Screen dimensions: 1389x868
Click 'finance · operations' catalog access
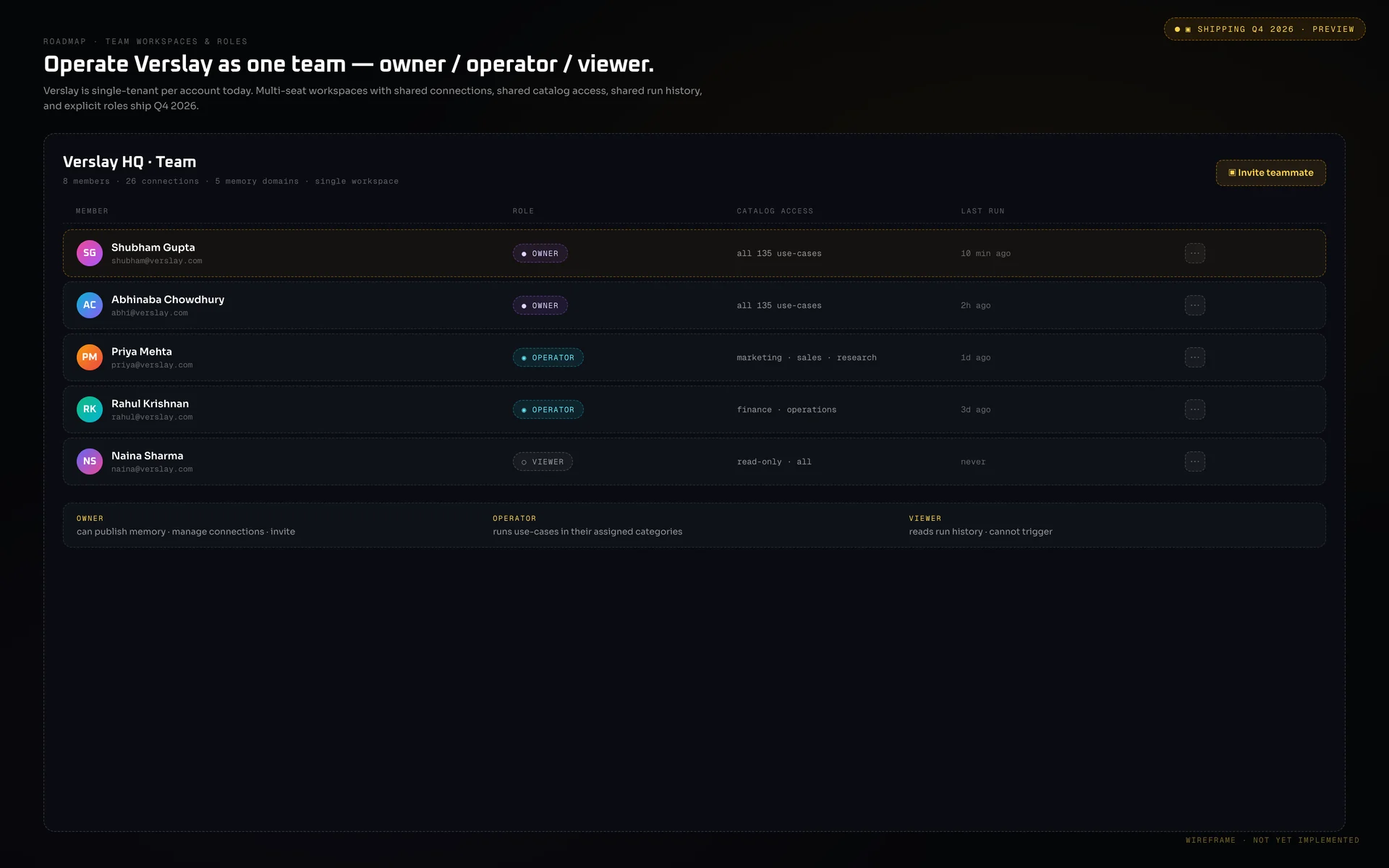786,410
